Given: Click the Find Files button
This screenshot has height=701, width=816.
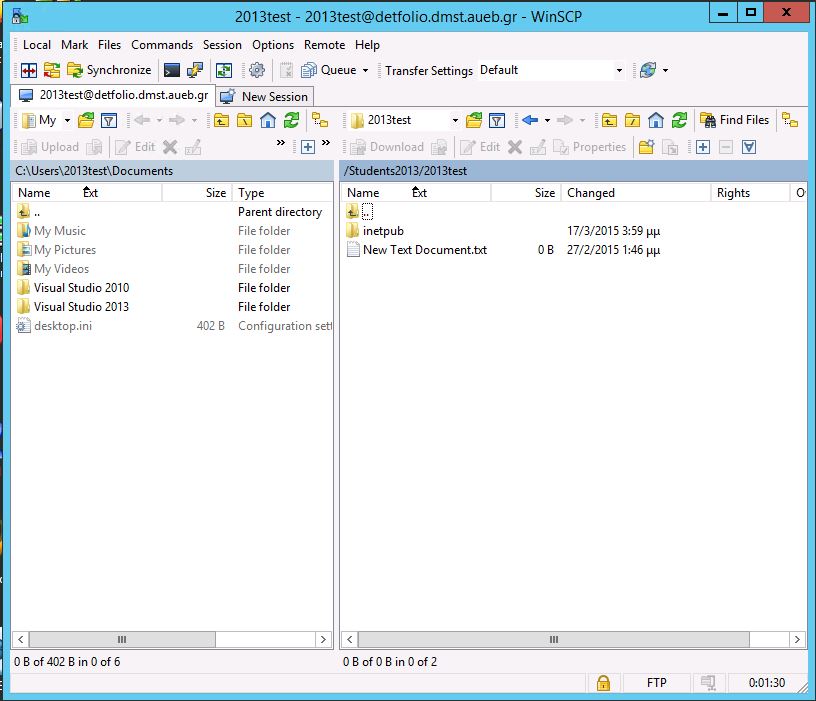Looking at the screenshot, I should 735,121.
